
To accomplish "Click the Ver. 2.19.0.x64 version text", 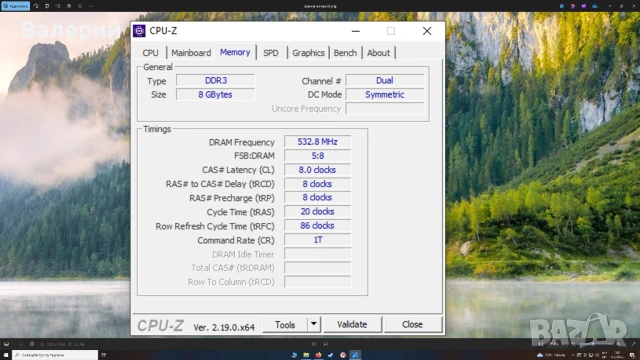I will (x=224, y=327).
